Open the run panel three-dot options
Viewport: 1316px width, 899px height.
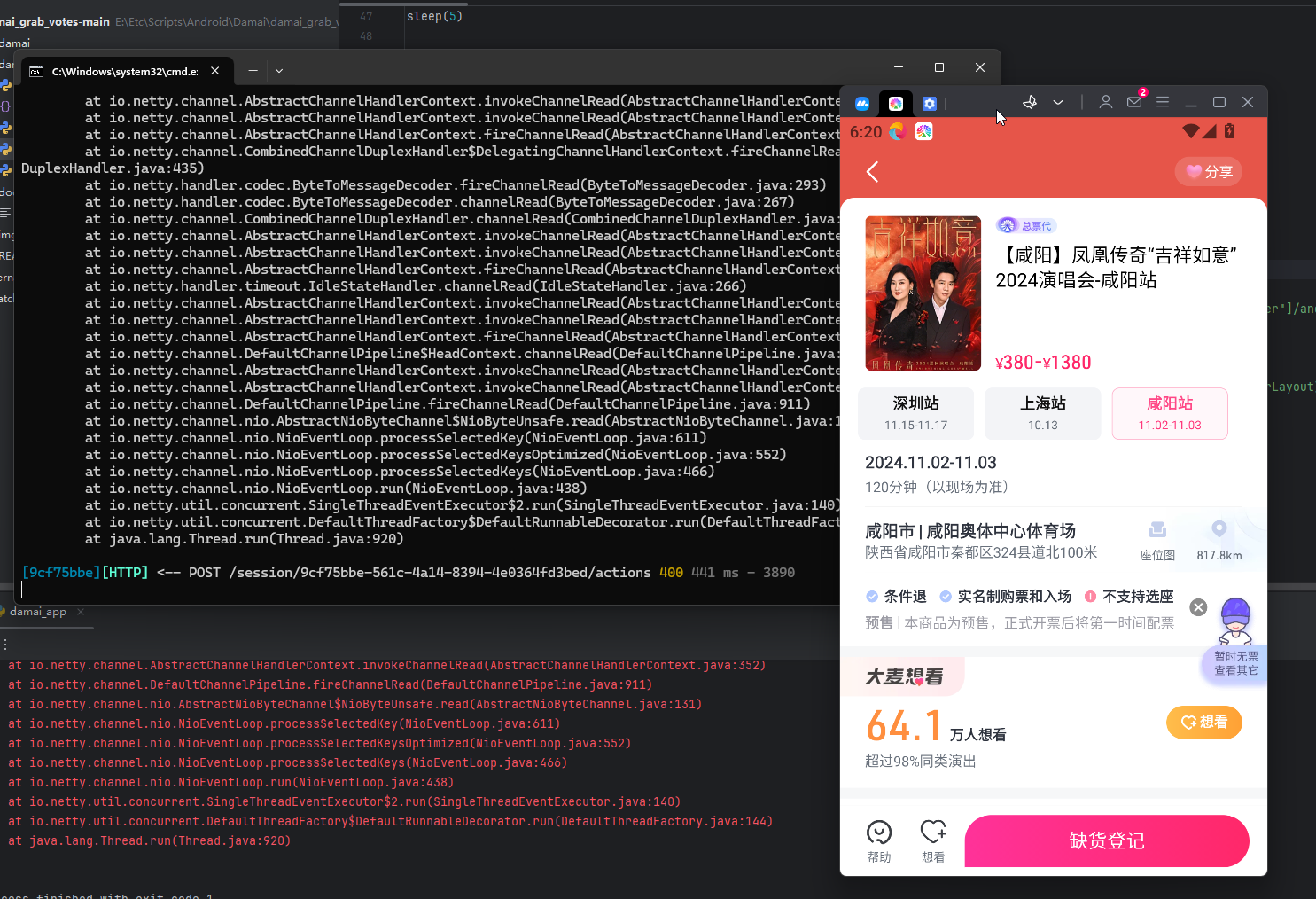coord(4,645)
